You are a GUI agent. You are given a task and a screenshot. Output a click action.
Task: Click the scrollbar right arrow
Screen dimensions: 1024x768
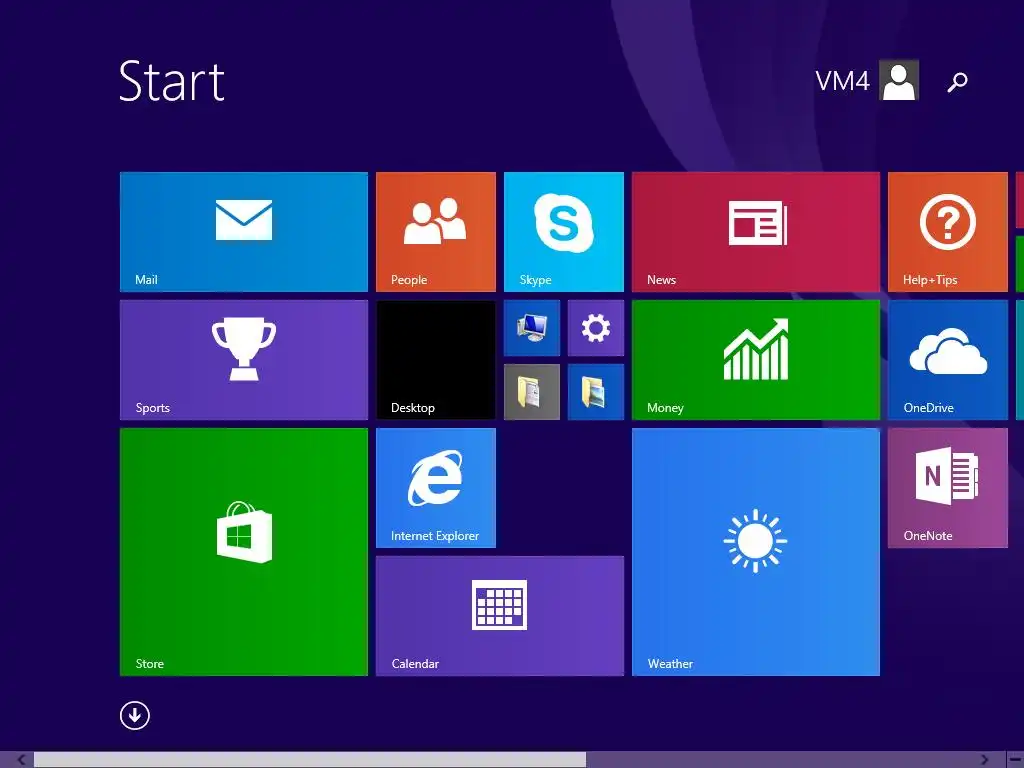pos(984,760)
